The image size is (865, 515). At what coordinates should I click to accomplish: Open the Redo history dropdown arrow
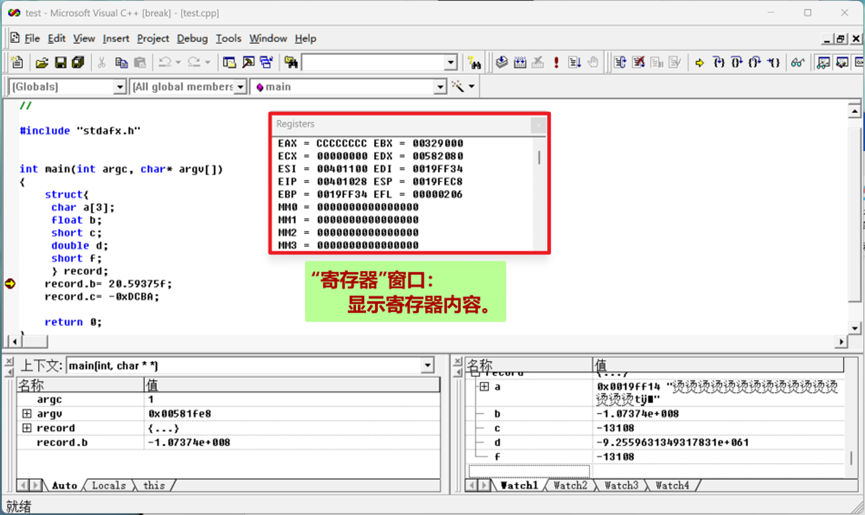[207, 62]
